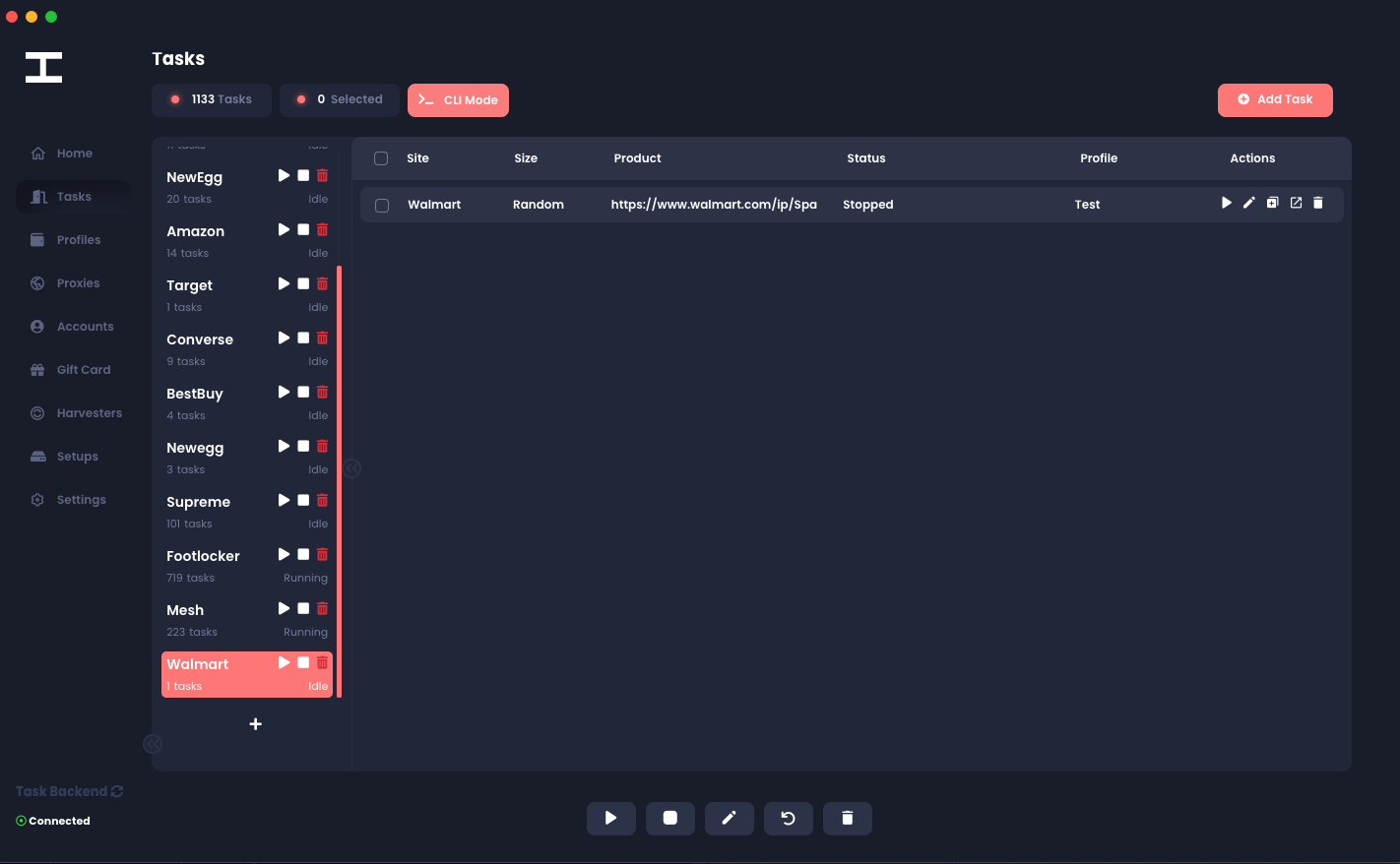Stop the Amazon task group
Image resolution: width=1400 pixels, height=864 pixels.
[x=303, y=229]
